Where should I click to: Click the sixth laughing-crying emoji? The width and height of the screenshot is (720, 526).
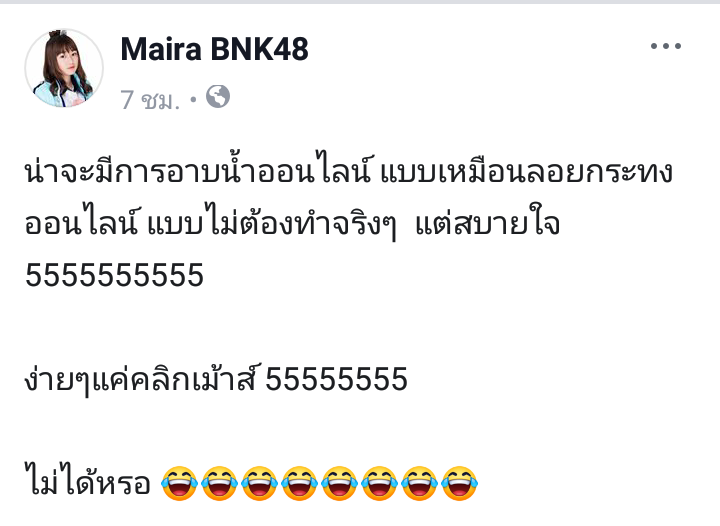379,483
